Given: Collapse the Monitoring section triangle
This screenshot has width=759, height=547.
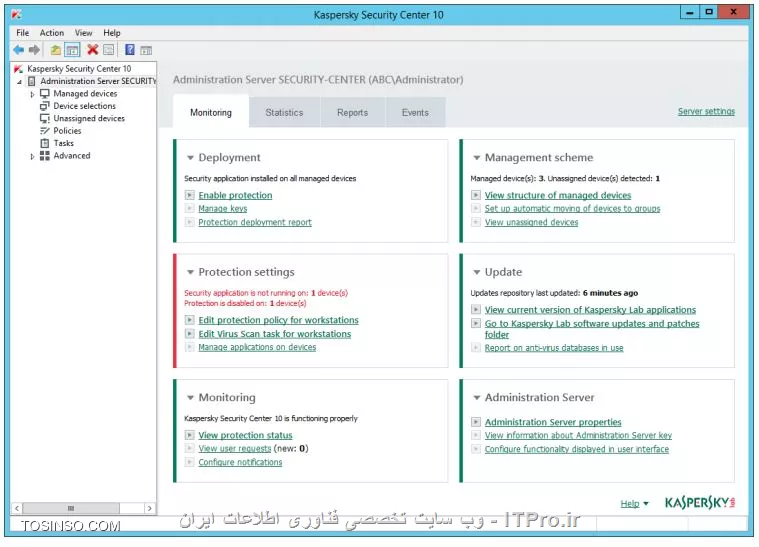Looking at the screenshot, I should [190, 398].
